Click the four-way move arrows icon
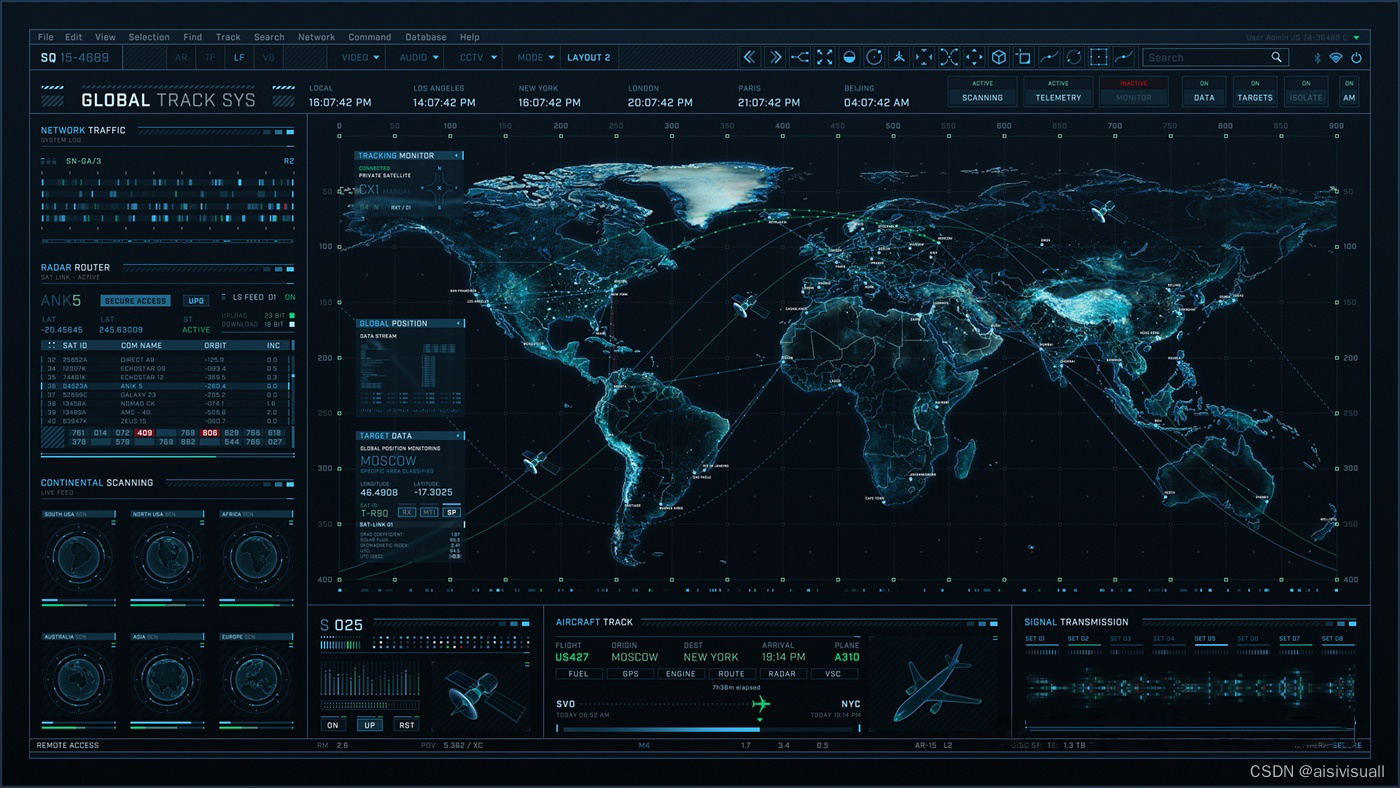The width and height of the screenshot is (1400, 788). [974, 57]
